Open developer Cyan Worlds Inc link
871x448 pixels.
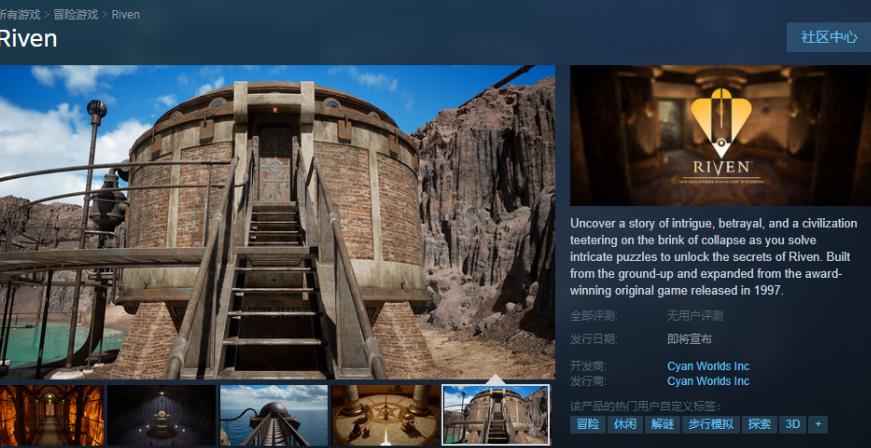[x=707, y=366]
